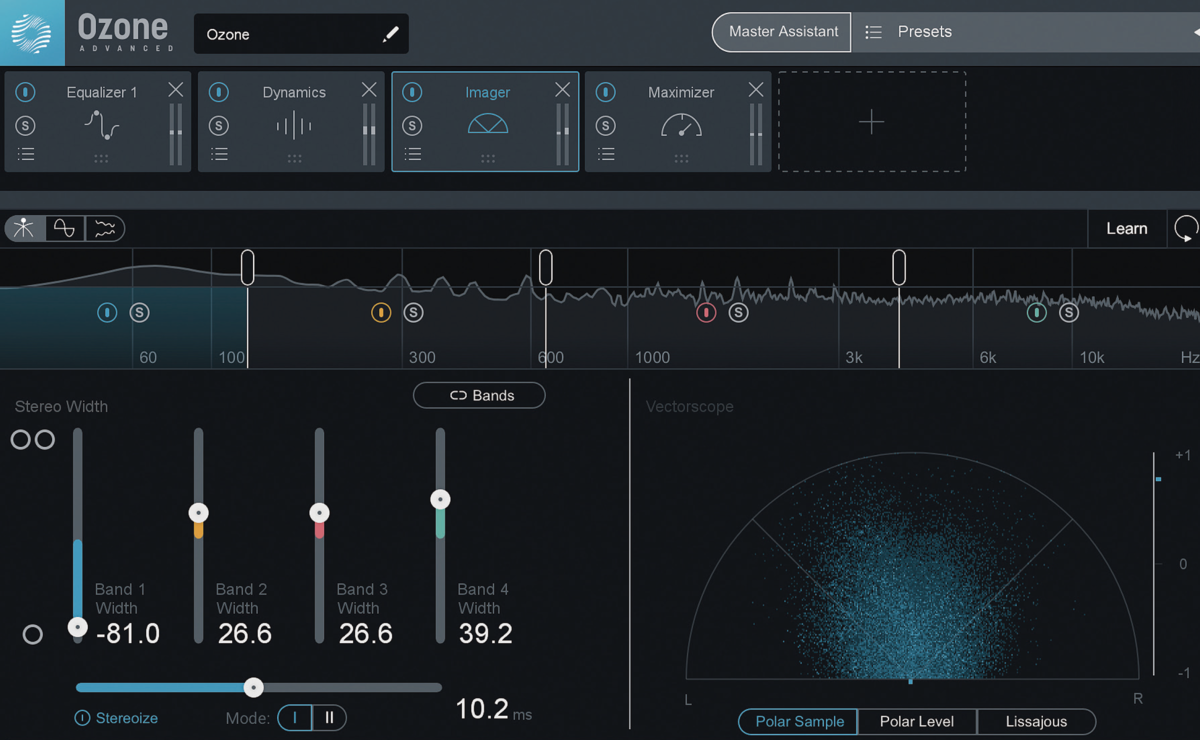The width and height of the screenshot is (1200, 740).
Task: Open Dynamics module preset list
Action: coord(219,154)
